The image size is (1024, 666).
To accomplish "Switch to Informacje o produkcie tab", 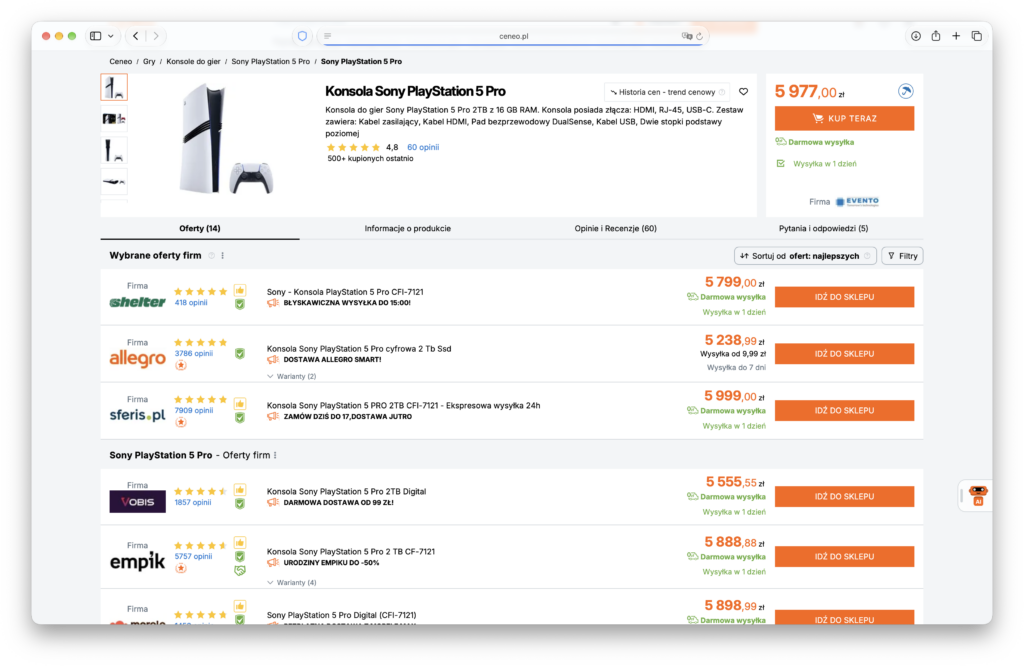I will click(408, 229).
